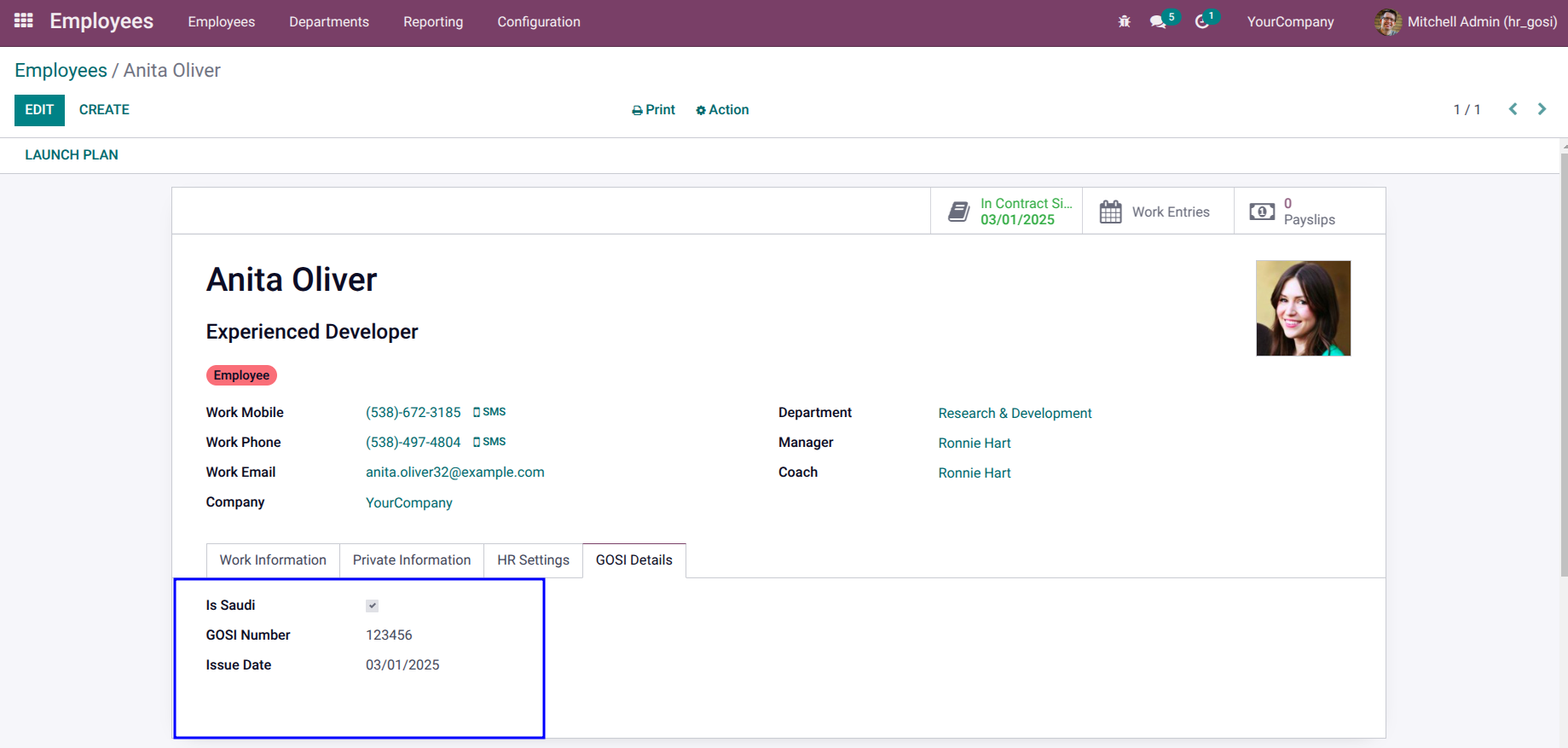The width and height of the screenshot is (1568, 748).
Task: Click the Employee tag badge
Action: point(241,375)
